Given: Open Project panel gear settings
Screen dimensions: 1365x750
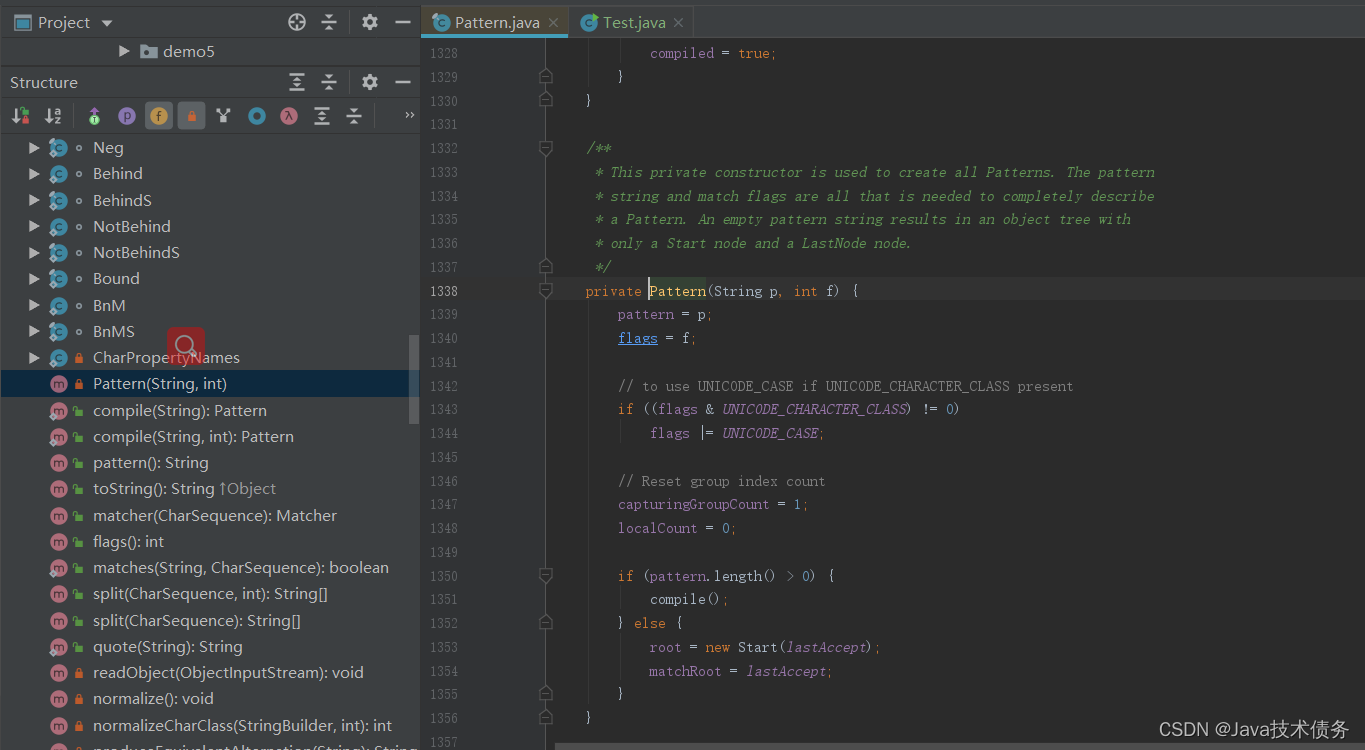Looking at the screenshot, I should click(370, 22).
